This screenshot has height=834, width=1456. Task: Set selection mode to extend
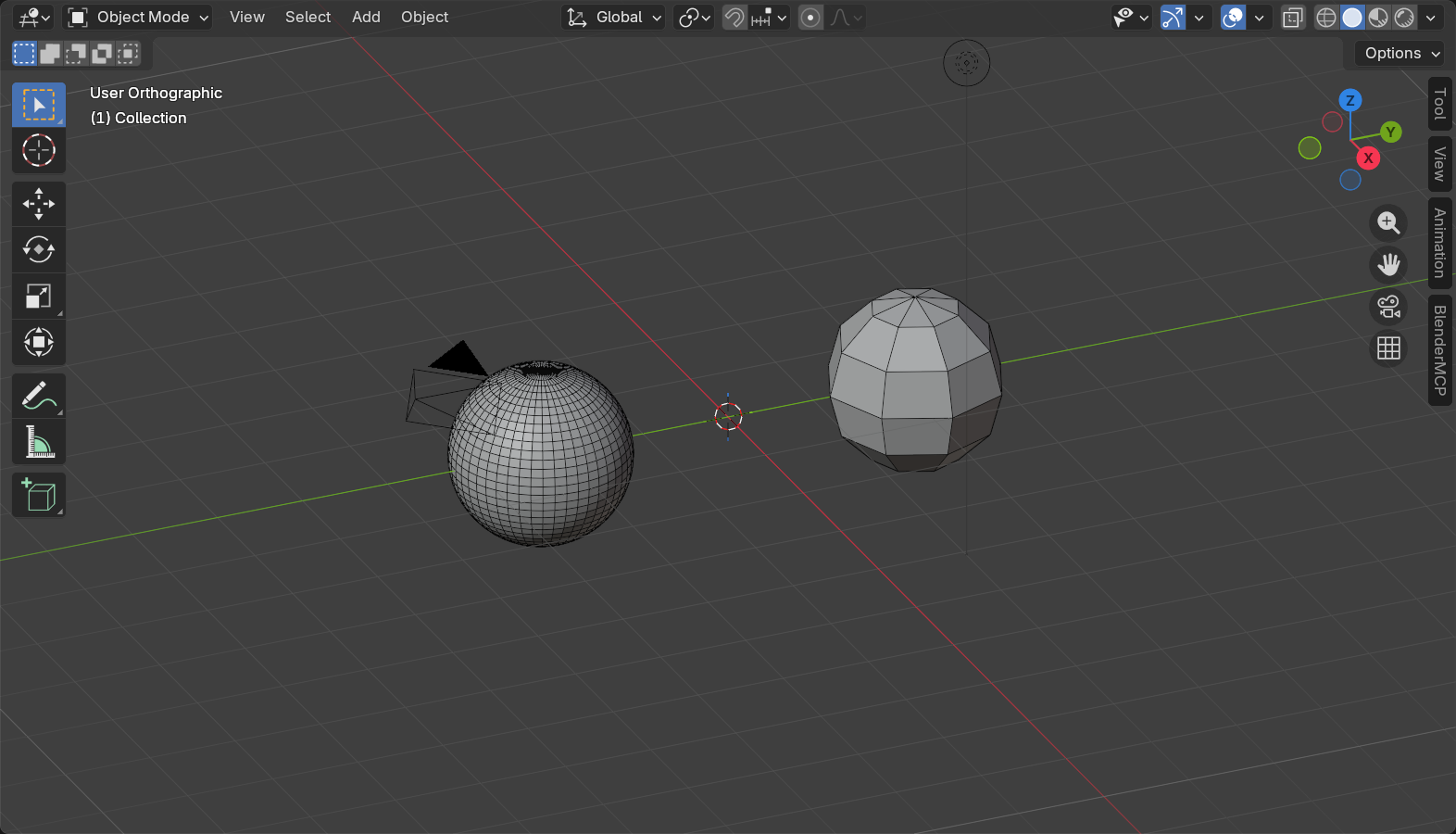pos(50,54)
